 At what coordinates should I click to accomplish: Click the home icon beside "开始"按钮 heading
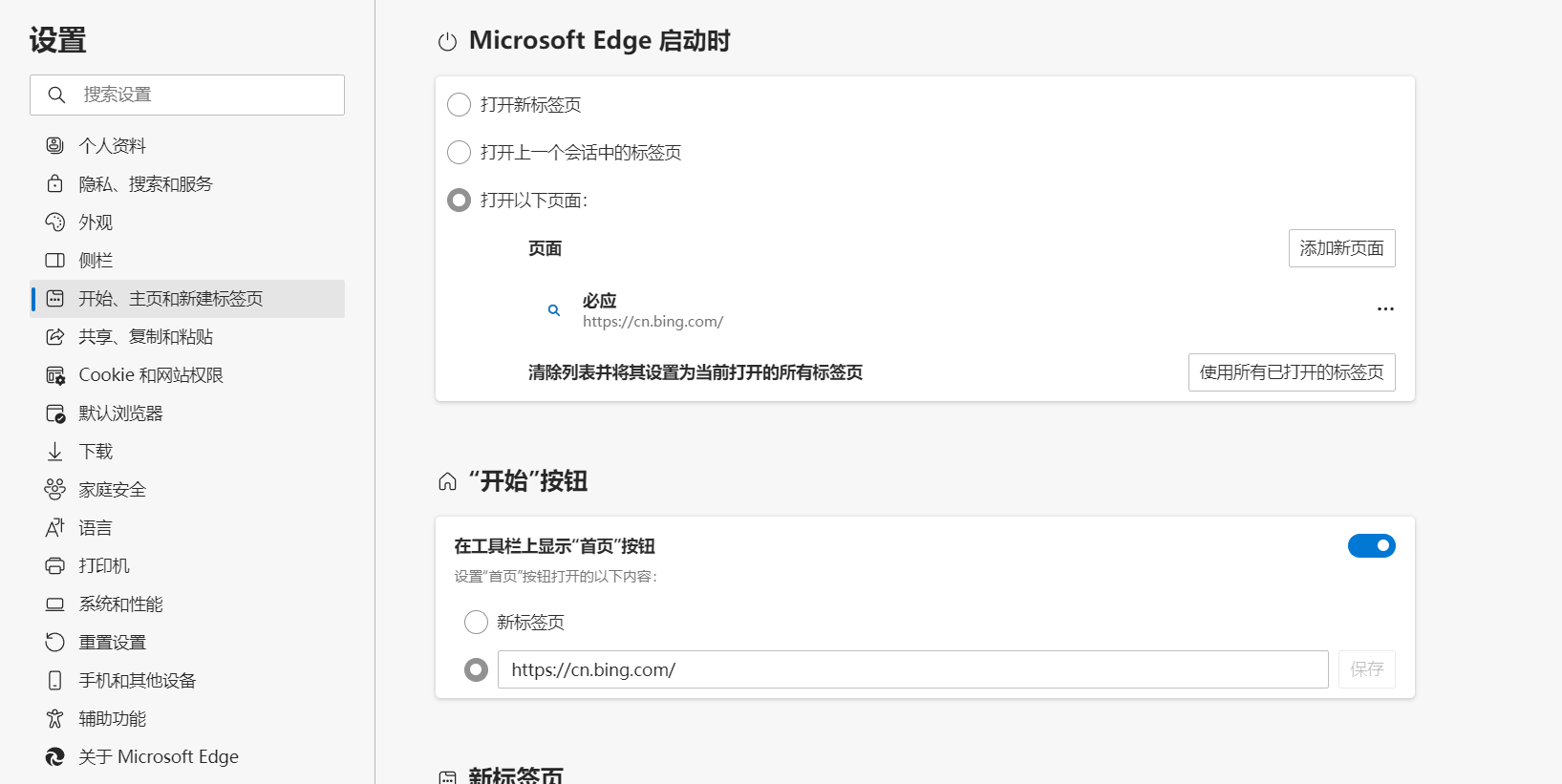447,481
